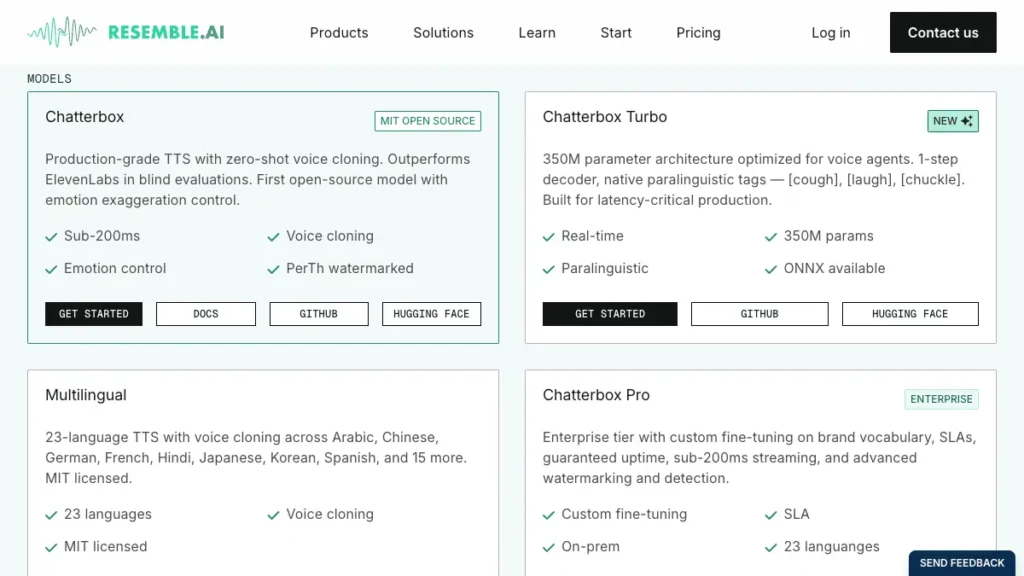Click the checkmark beside 23 languages
This screenshot has height=576, width=1024.
[x=51, y=515]
